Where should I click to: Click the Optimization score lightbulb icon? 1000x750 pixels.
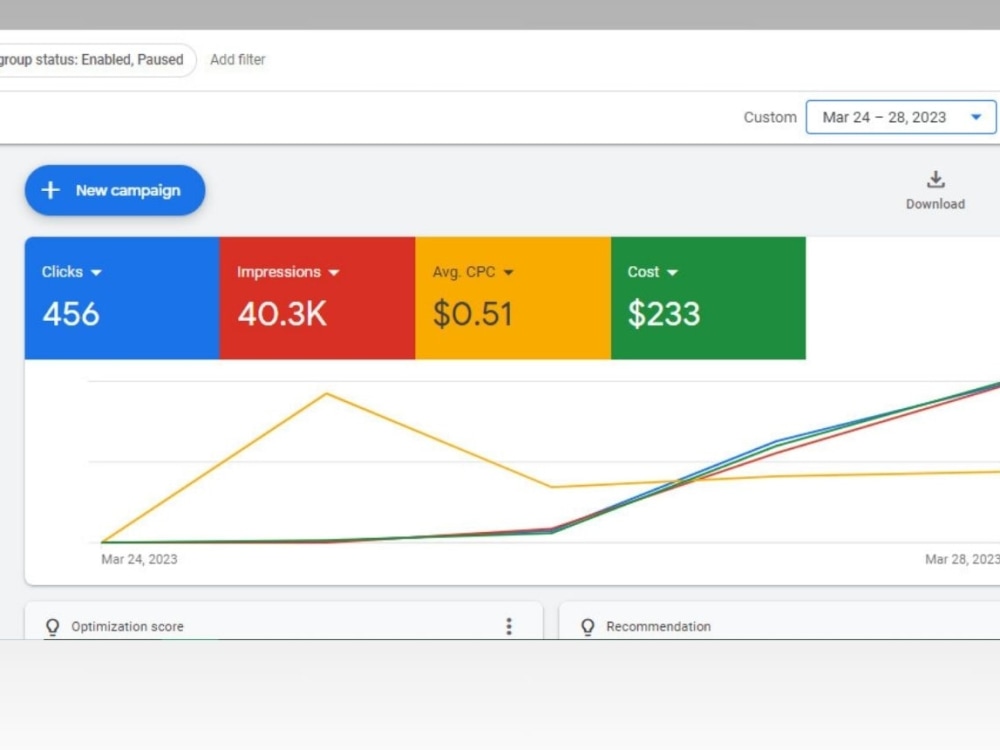click(52, 627)
